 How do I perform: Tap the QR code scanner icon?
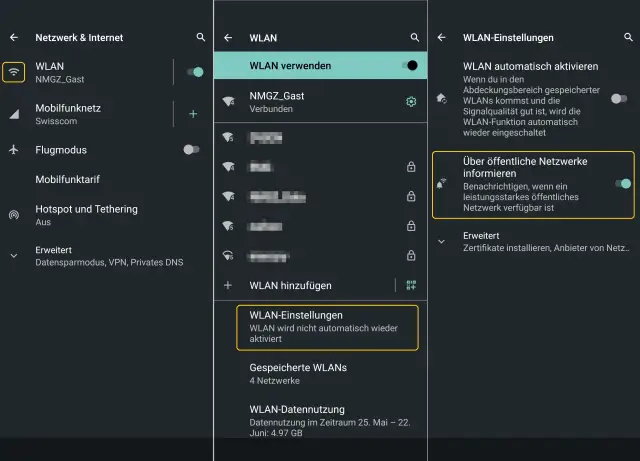410,285
